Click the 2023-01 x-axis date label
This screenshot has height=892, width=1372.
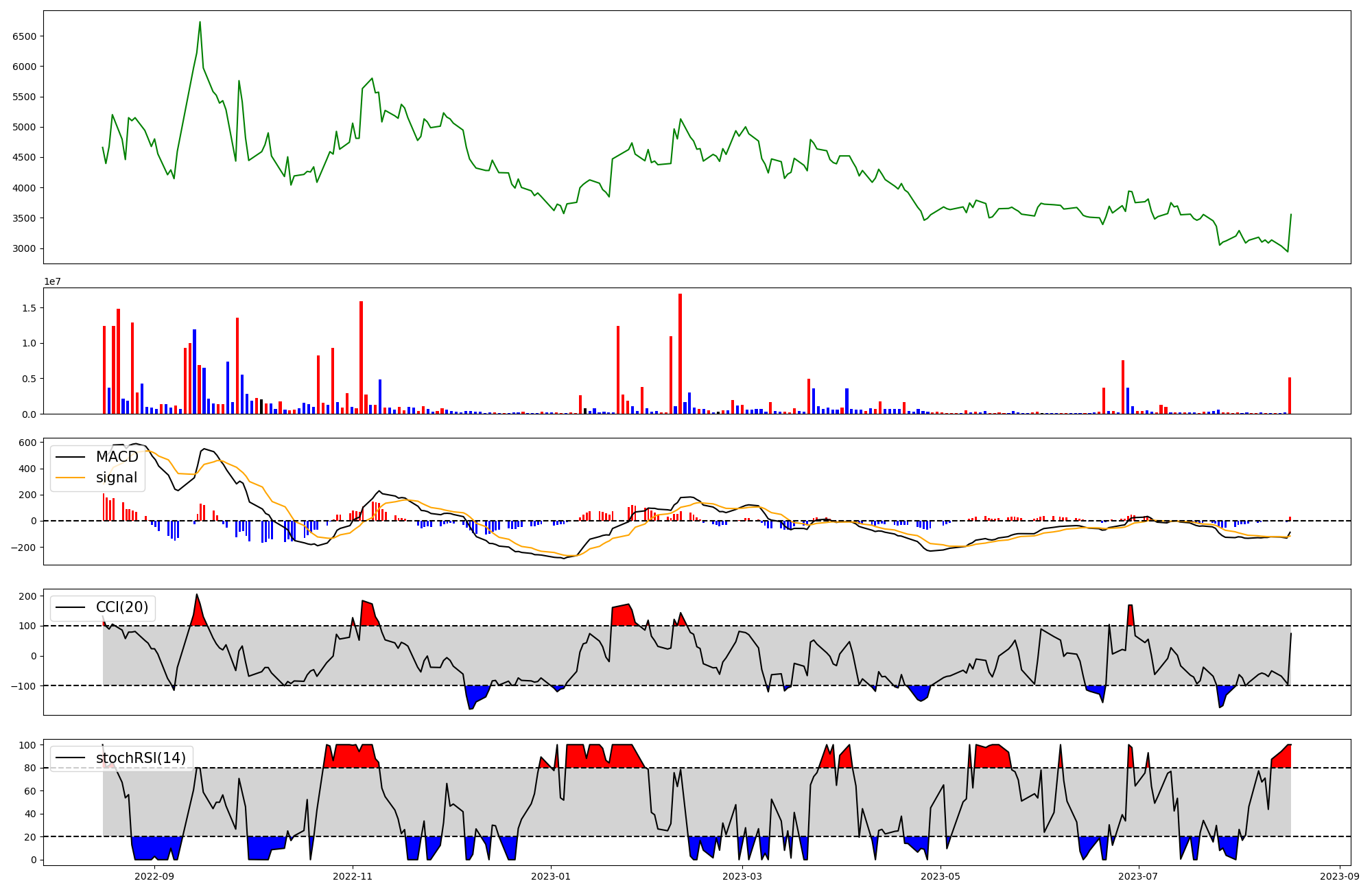click(x=551, y=876)
